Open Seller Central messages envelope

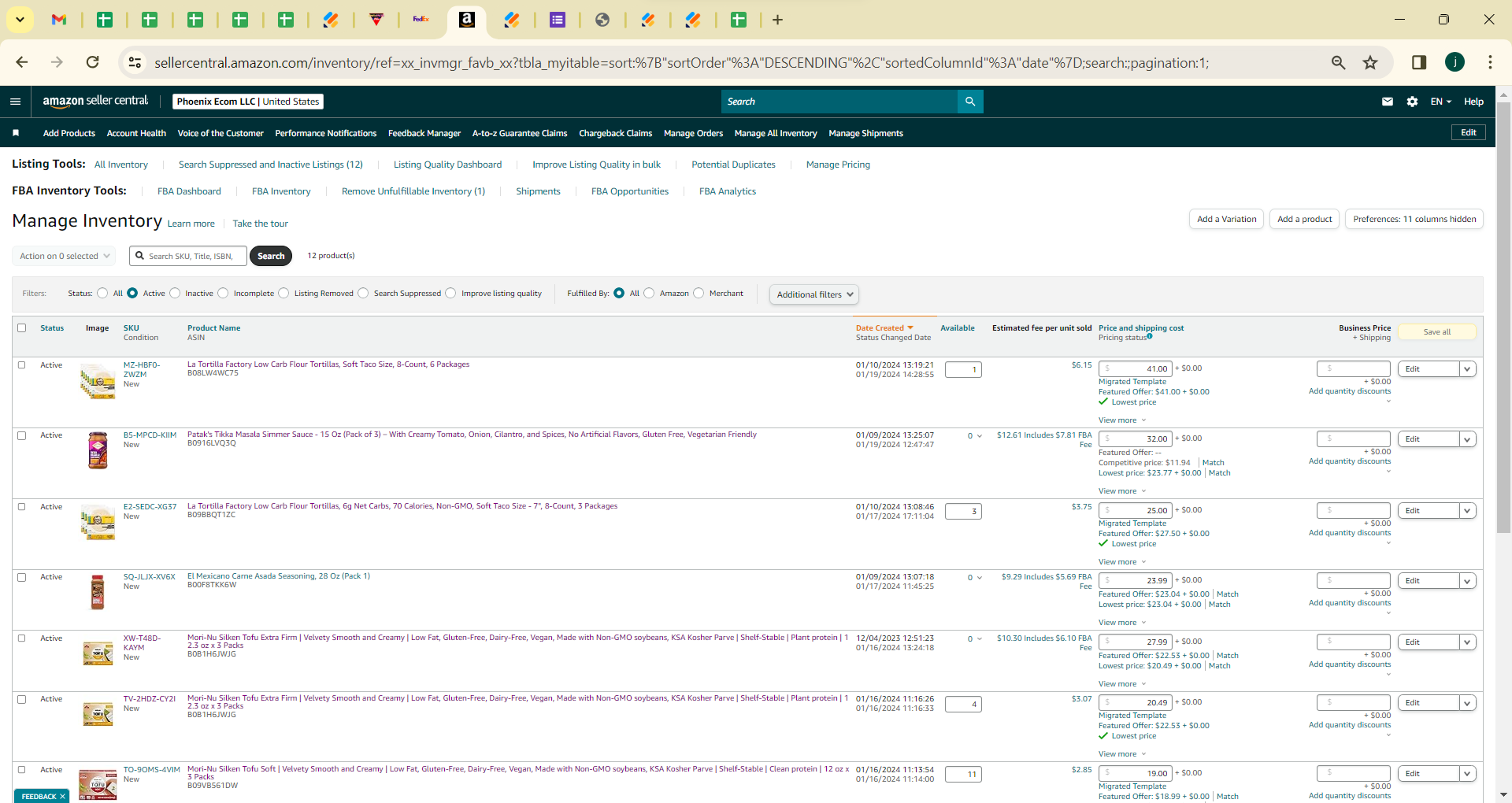[1388, 102]
